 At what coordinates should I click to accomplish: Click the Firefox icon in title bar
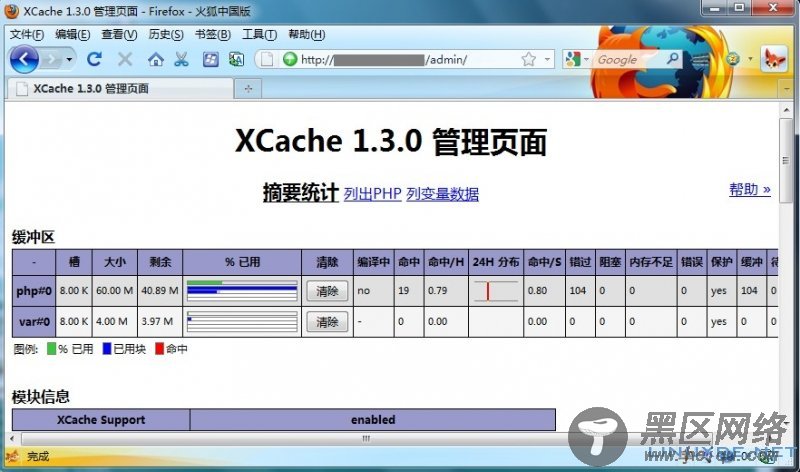[x=11, y=11]
